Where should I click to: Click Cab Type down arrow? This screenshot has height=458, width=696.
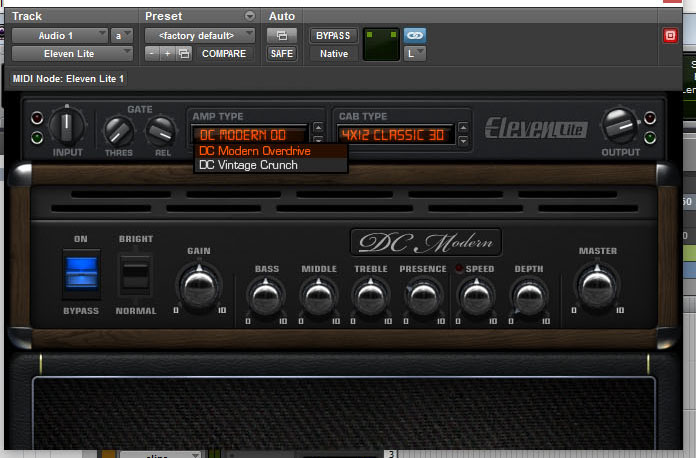pos(463,141)
